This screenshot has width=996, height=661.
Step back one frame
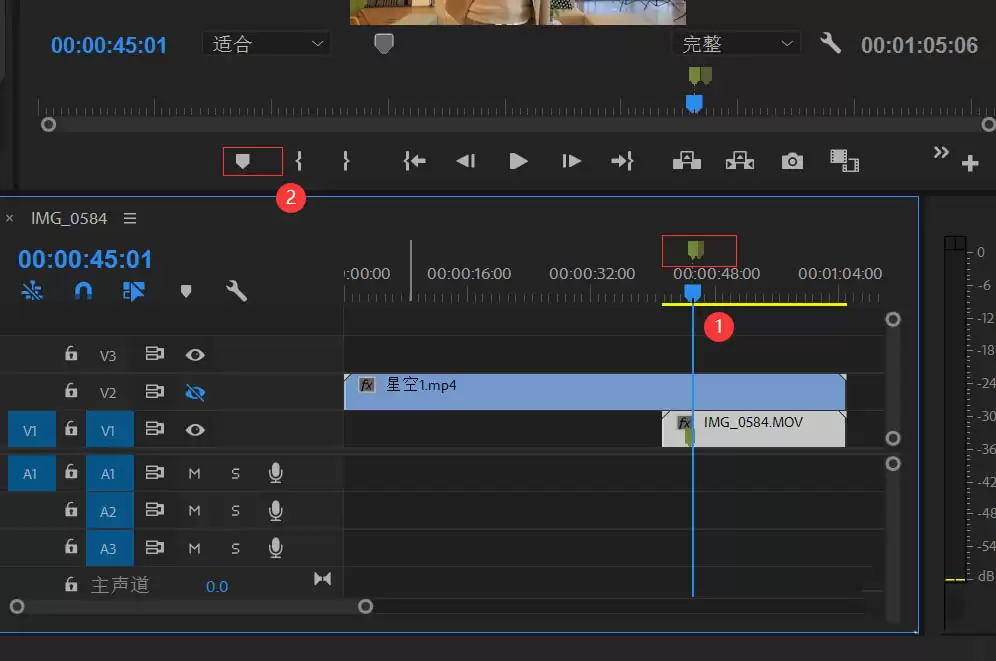point(466,161)
